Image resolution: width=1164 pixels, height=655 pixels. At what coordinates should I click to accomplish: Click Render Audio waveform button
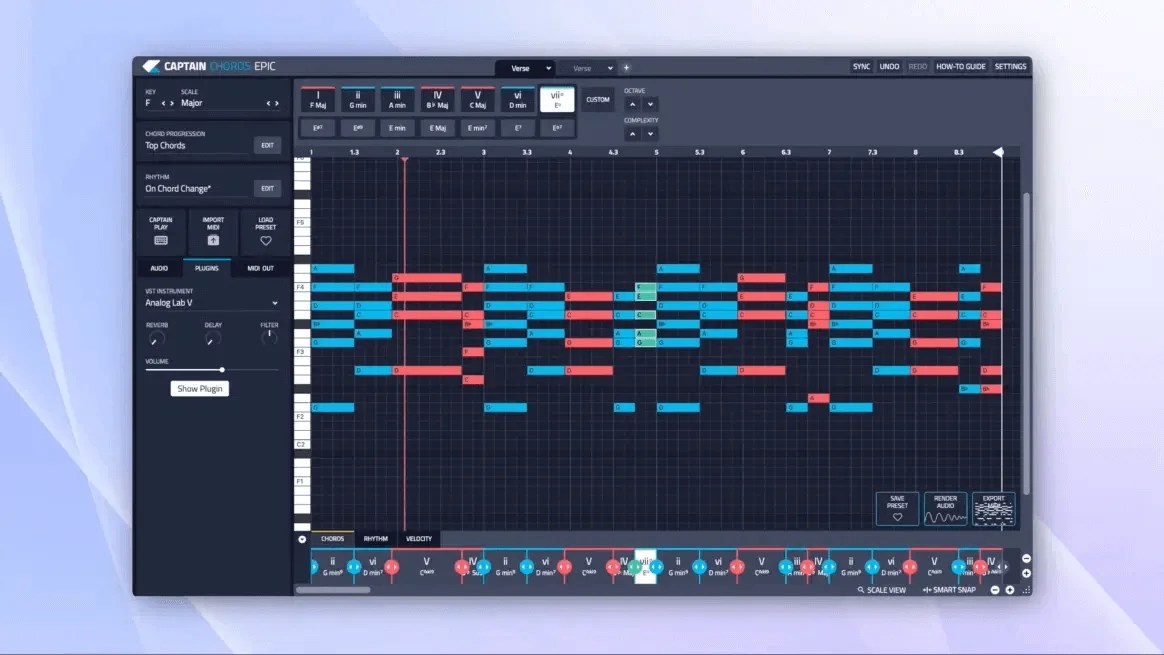click(x=945, y=509)
